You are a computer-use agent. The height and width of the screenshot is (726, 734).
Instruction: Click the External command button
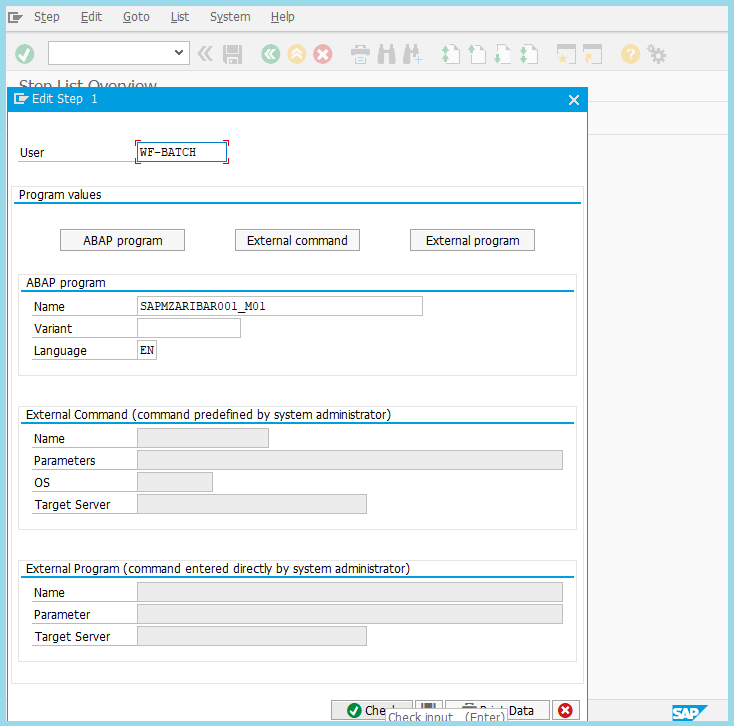click(x=297, y=240)
